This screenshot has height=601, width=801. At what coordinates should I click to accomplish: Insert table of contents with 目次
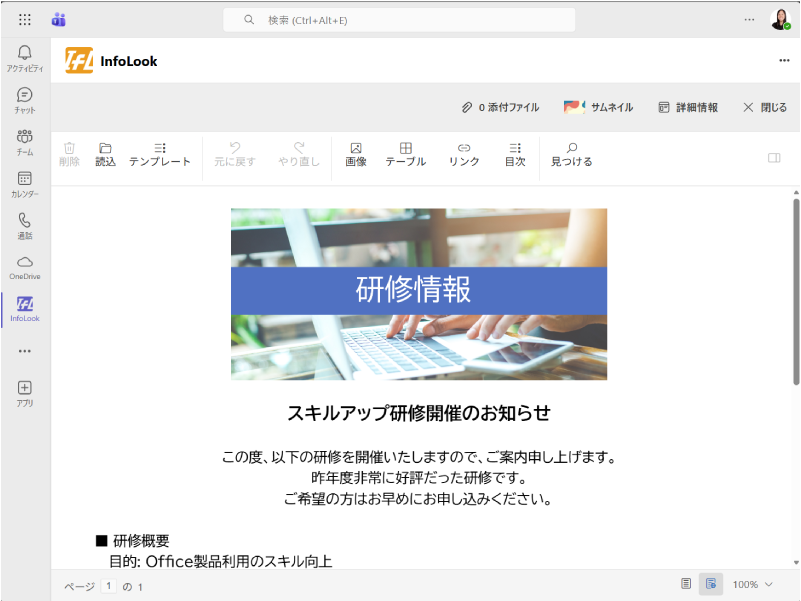(x=515, y=154)
